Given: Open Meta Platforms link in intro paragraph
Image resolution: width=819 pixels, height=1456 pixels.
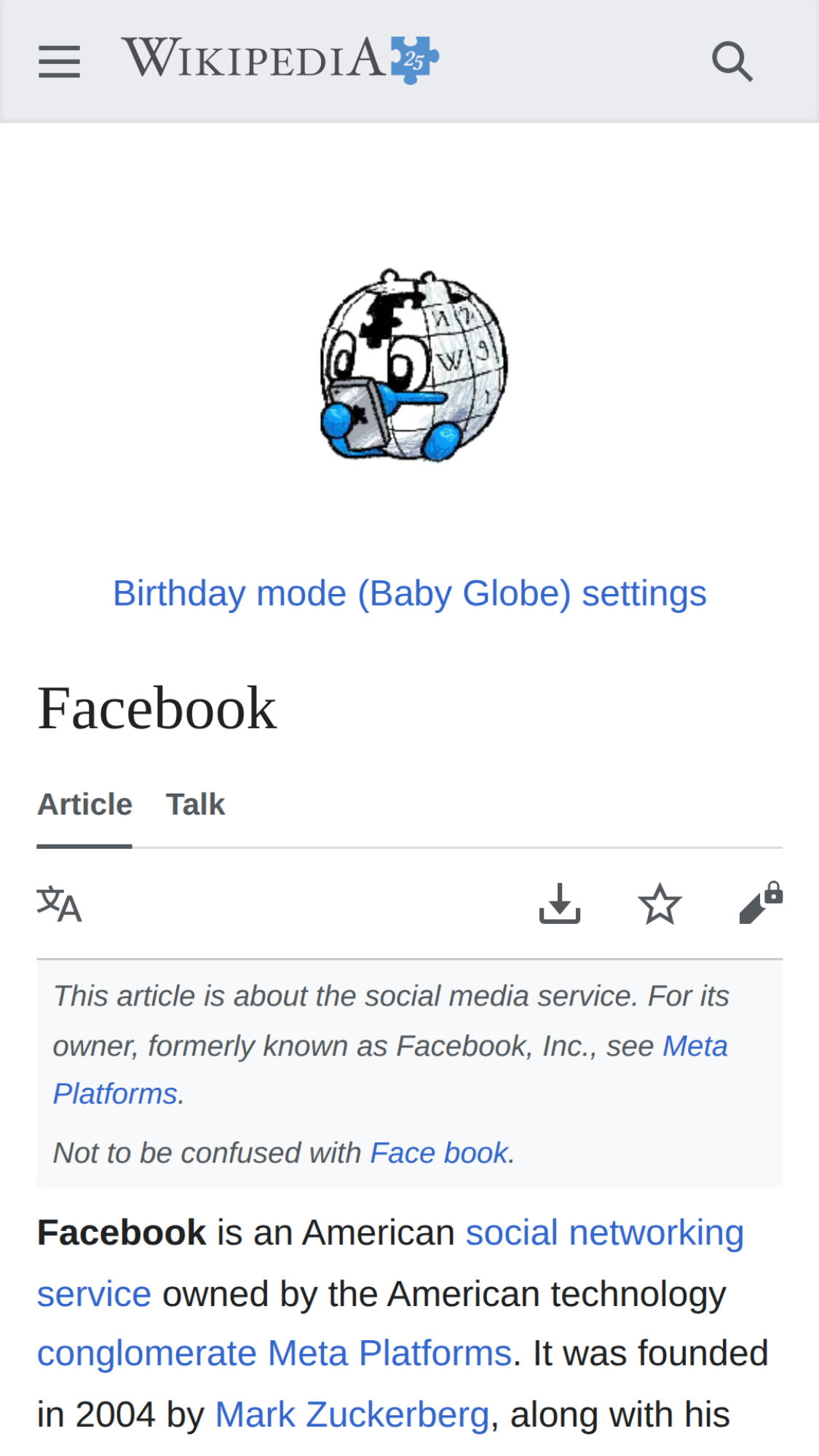Looking at the screenshot, I should point(389,1354).
